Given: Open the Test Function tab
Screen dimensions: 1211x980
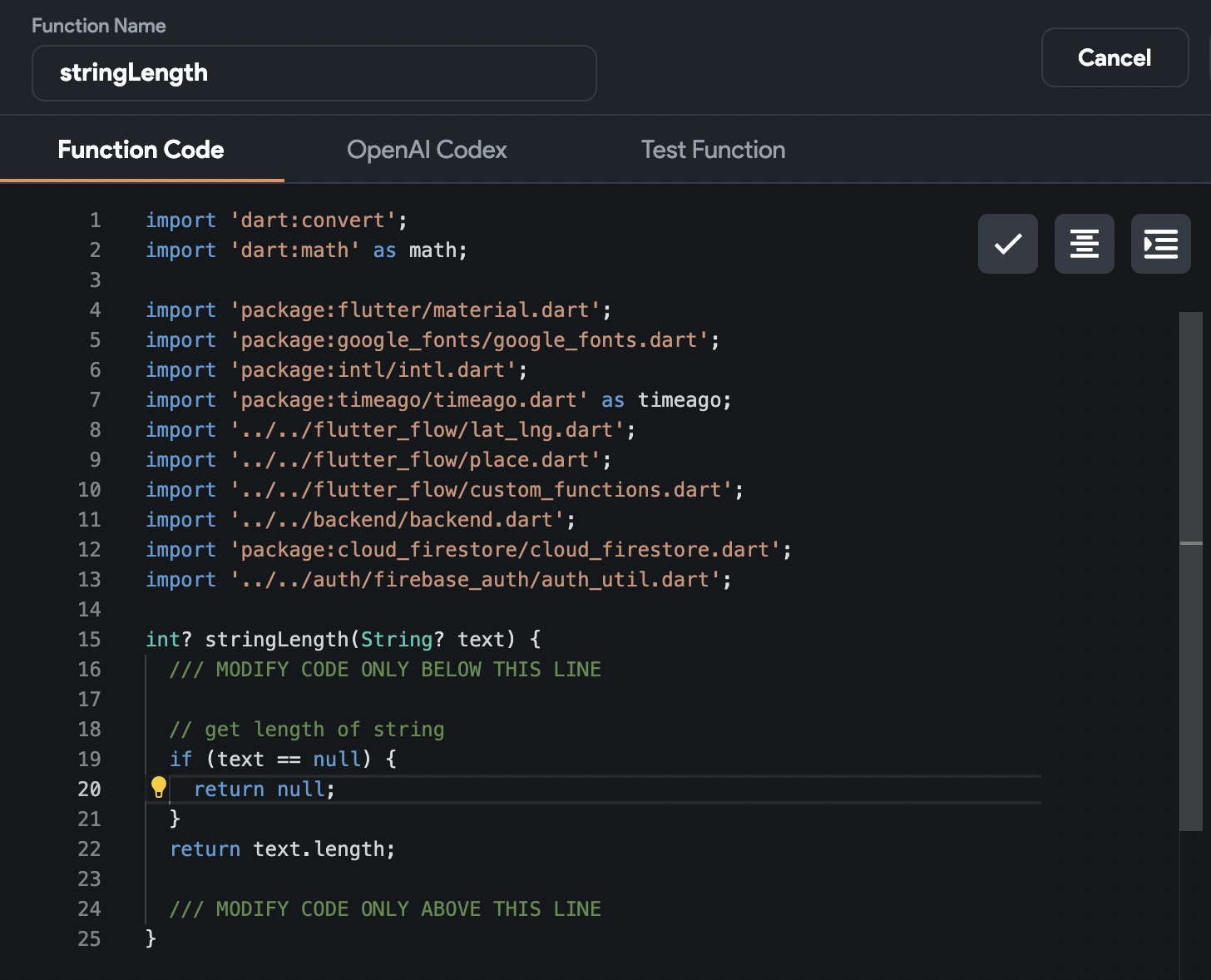Looking at the screenshot, I should (x=713, y=150).
